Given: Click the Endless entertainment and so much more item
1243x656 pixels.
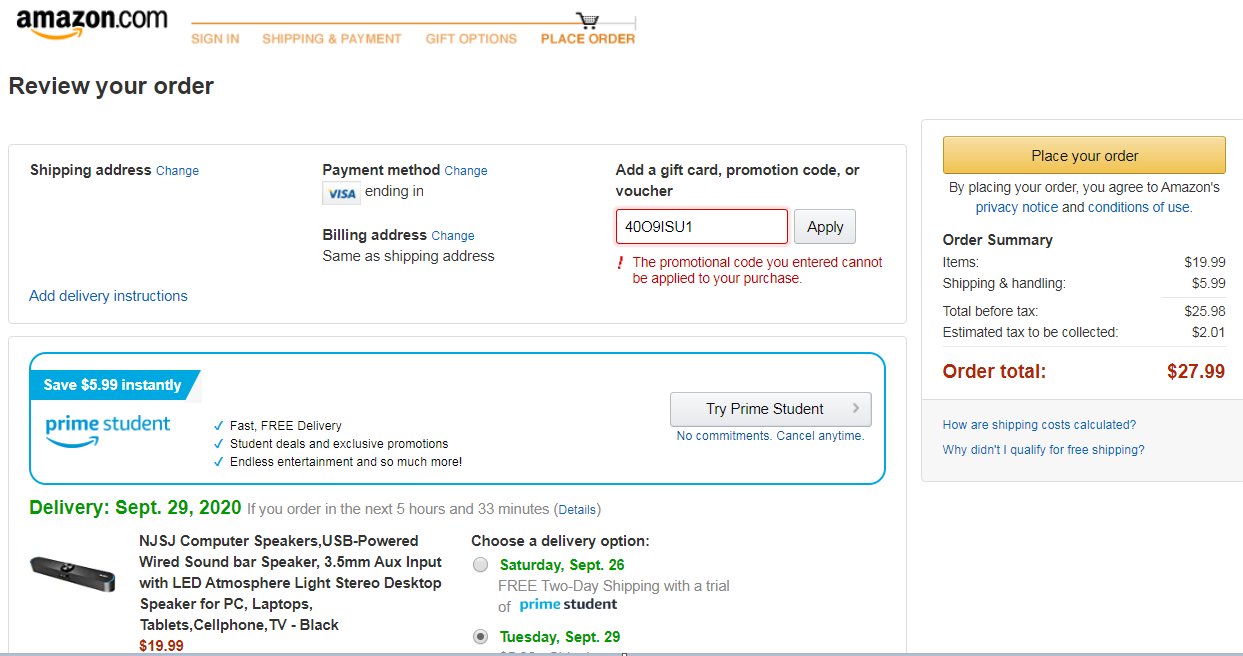Looking at the screenshot, I should [x=338, y=462].
